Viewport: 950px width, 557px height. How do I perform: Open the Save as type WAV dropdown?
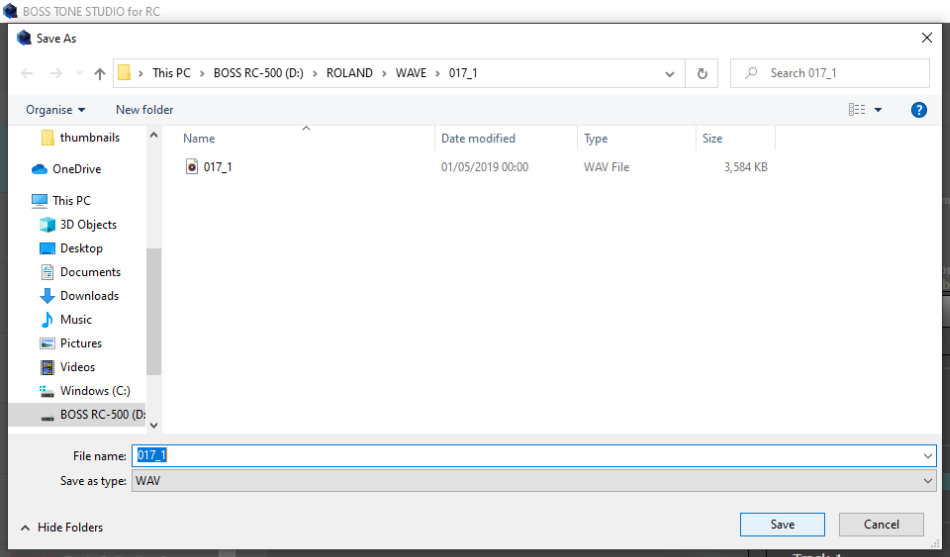click(x=534, y=481)
